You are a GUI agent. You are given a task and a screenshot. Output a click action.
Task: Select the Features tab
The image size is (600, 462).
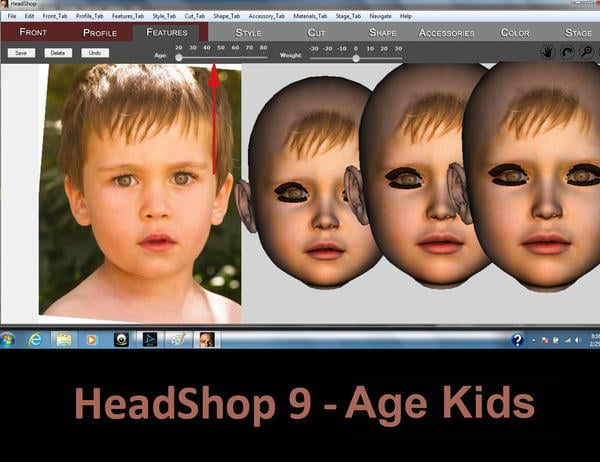[x=167, y=32]
